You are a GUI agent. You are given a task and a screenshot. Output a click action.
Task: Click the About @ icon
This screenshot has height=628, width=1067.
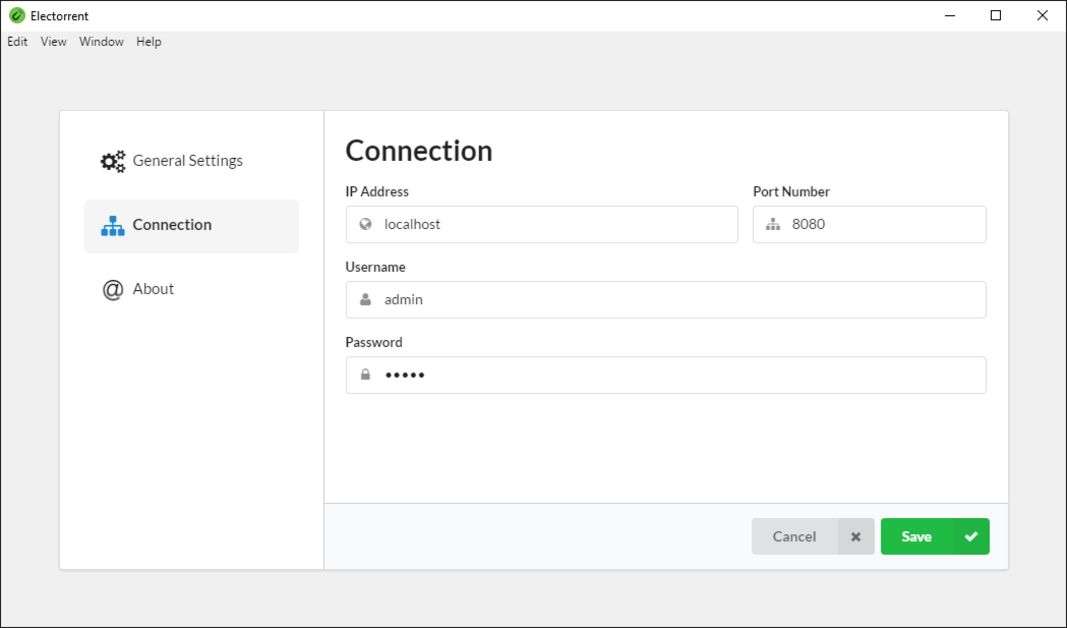tap(113, 289)
